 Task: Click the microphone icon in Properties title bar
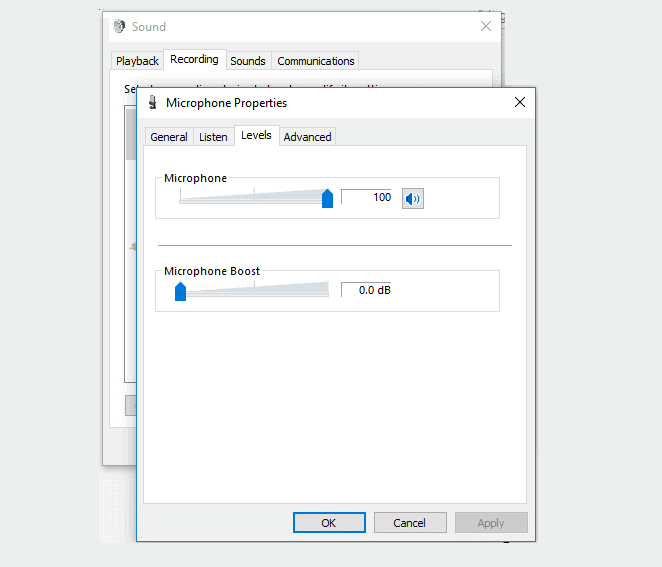point(153,102)
